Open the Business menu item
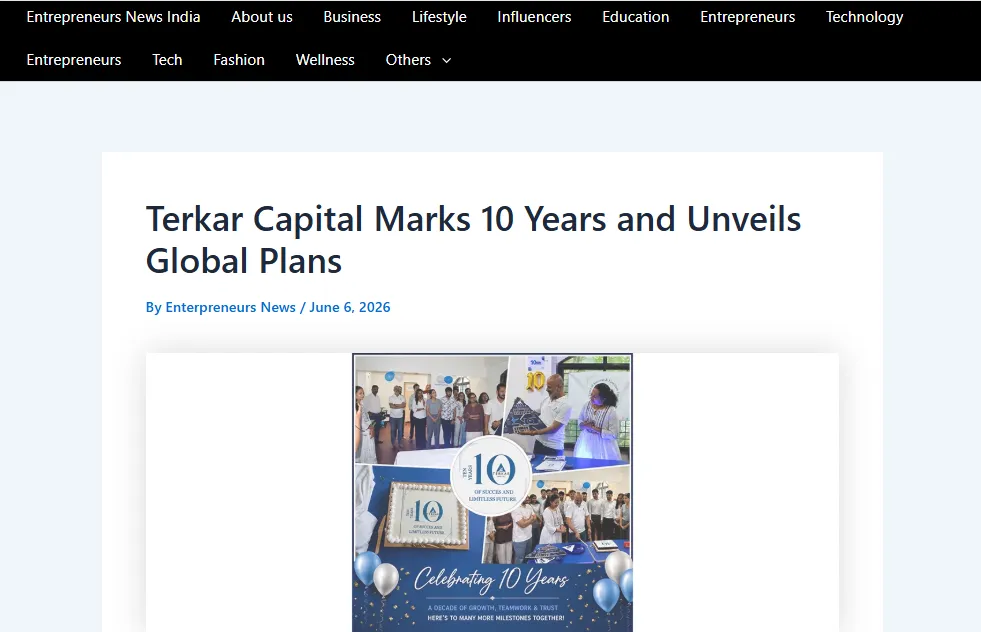 pos(352,17)
